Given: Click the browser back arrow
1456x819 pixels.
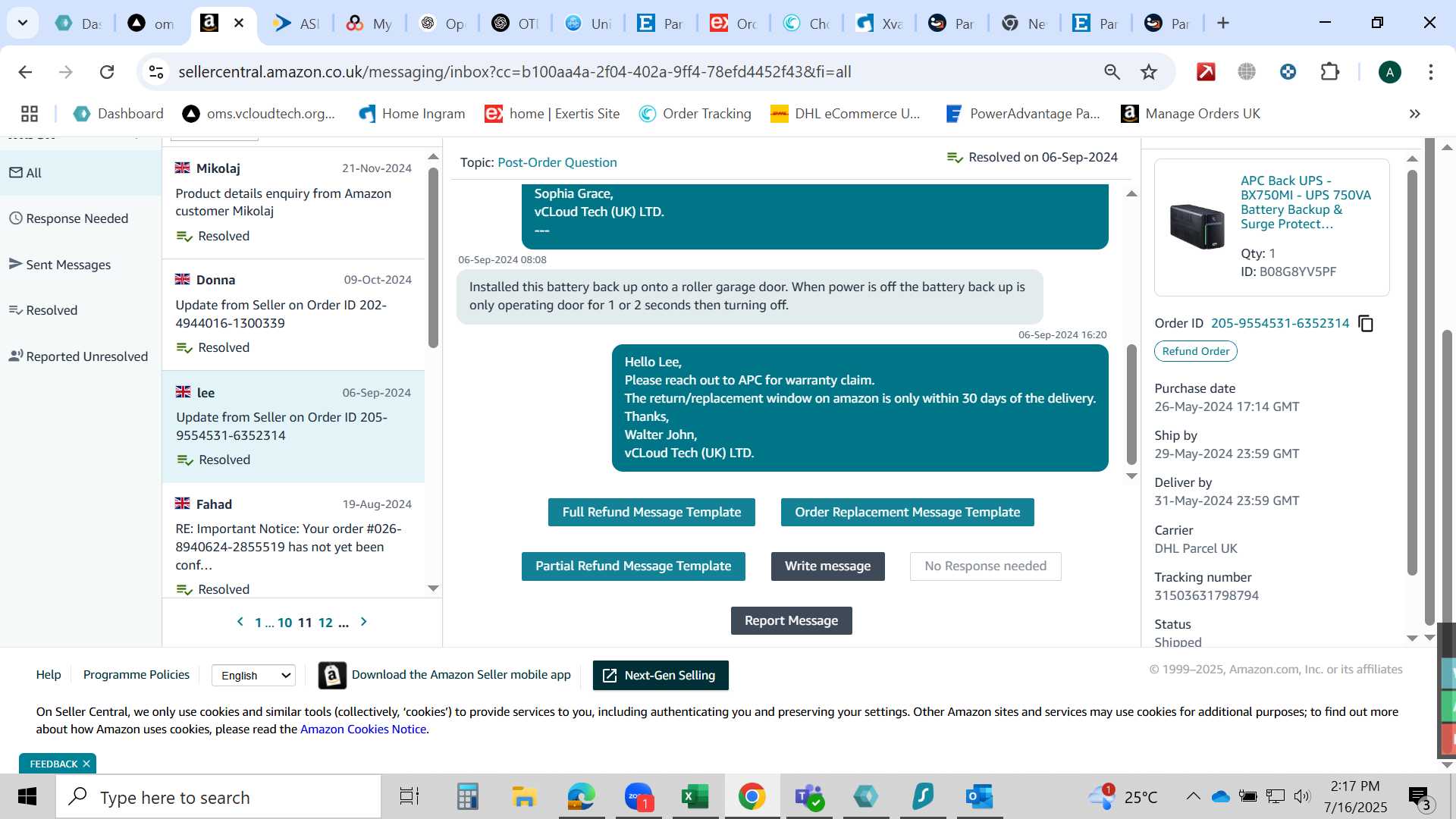Looking at the screenshot, I should (x=25, y=72).
